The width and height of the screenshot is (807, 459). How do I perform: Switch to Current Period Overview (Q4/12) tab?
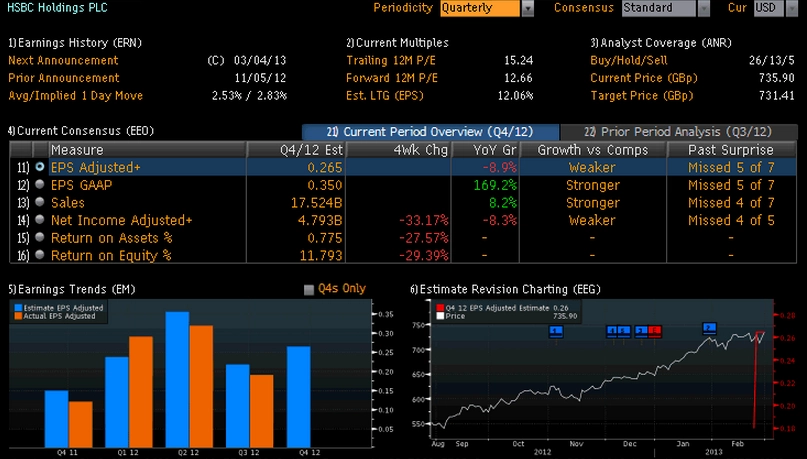coord(430,132)
